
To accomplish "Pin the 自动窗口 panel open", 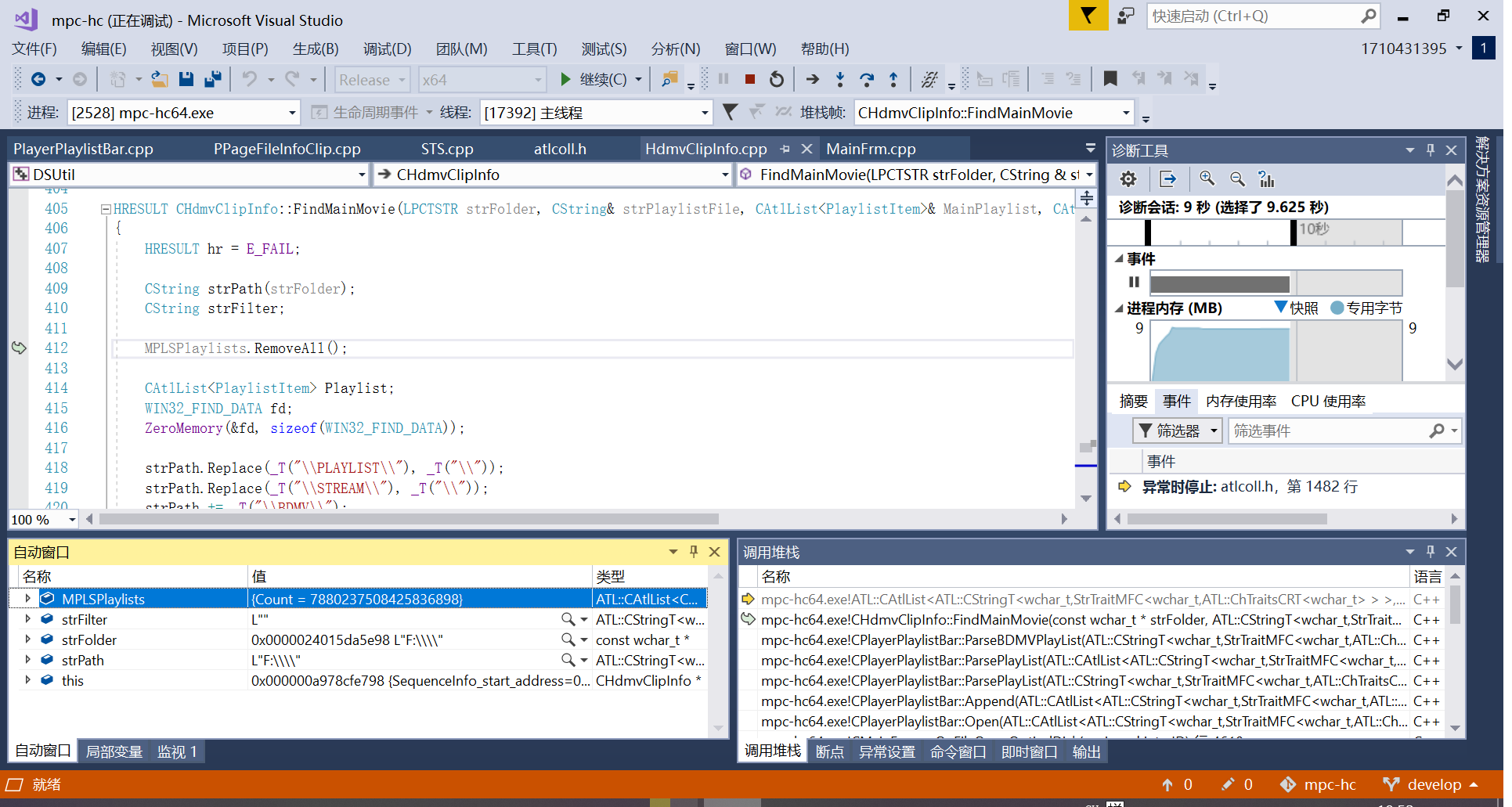I will tap(694, 552).
